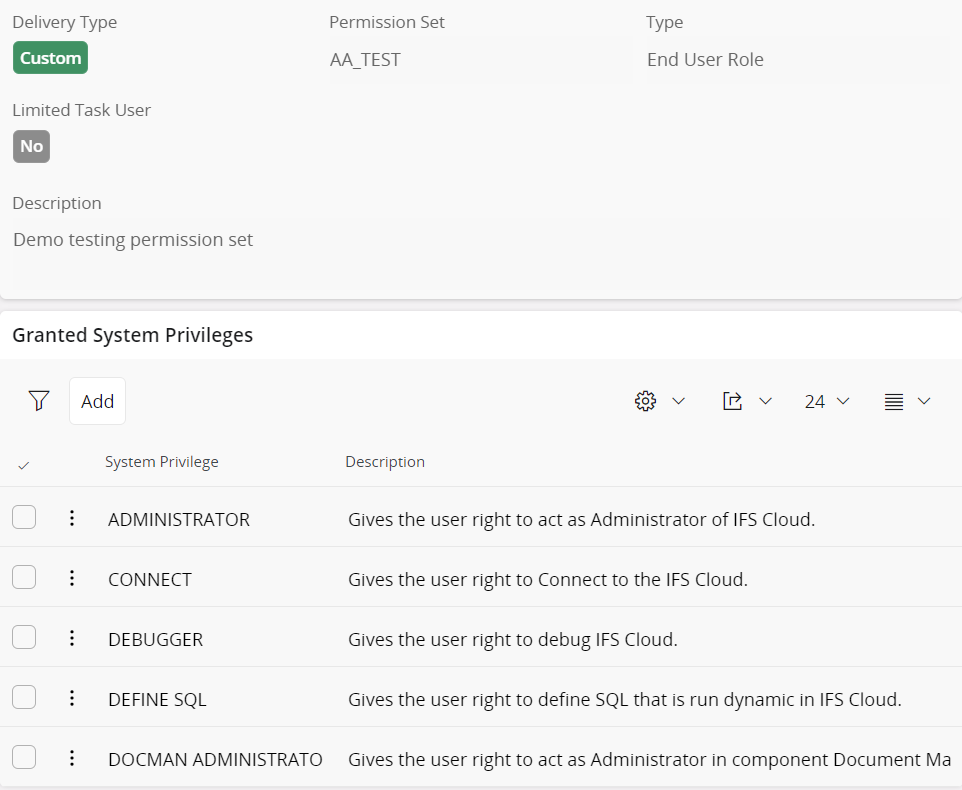Image resolution: width=962 pixels, height=790 pixels.
Task: Click the list density lines icon
Action: (894, 401)
